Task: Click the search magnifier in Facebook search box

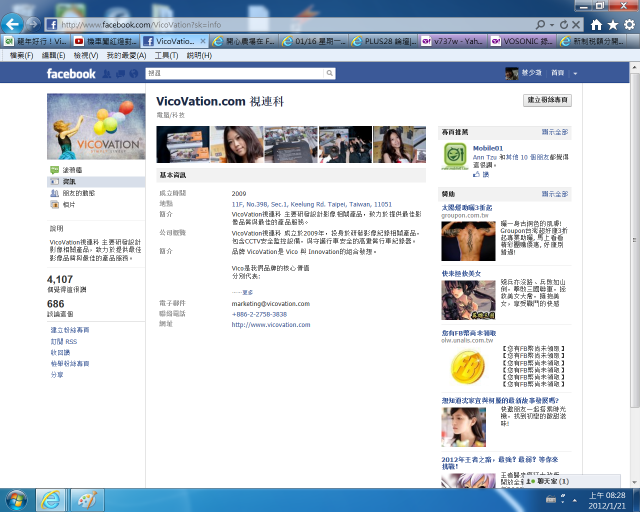Action: pos(329,73)
